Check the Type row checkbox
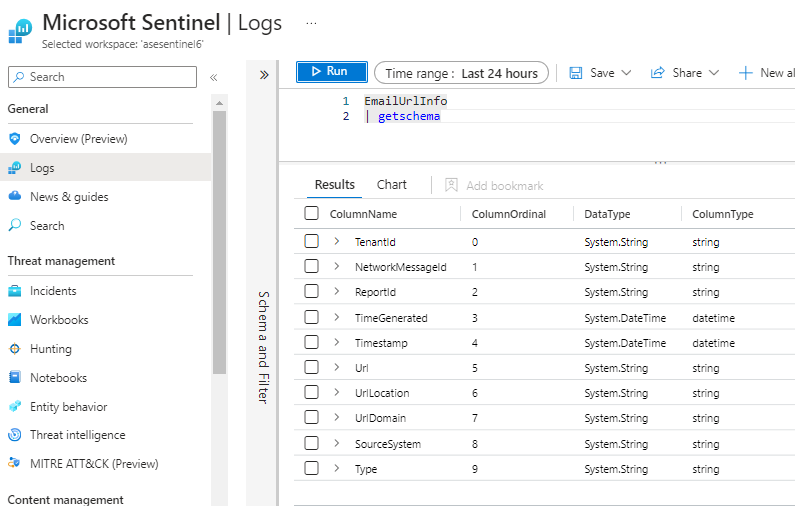Viewport: 795px width, 506px height. 311,468
